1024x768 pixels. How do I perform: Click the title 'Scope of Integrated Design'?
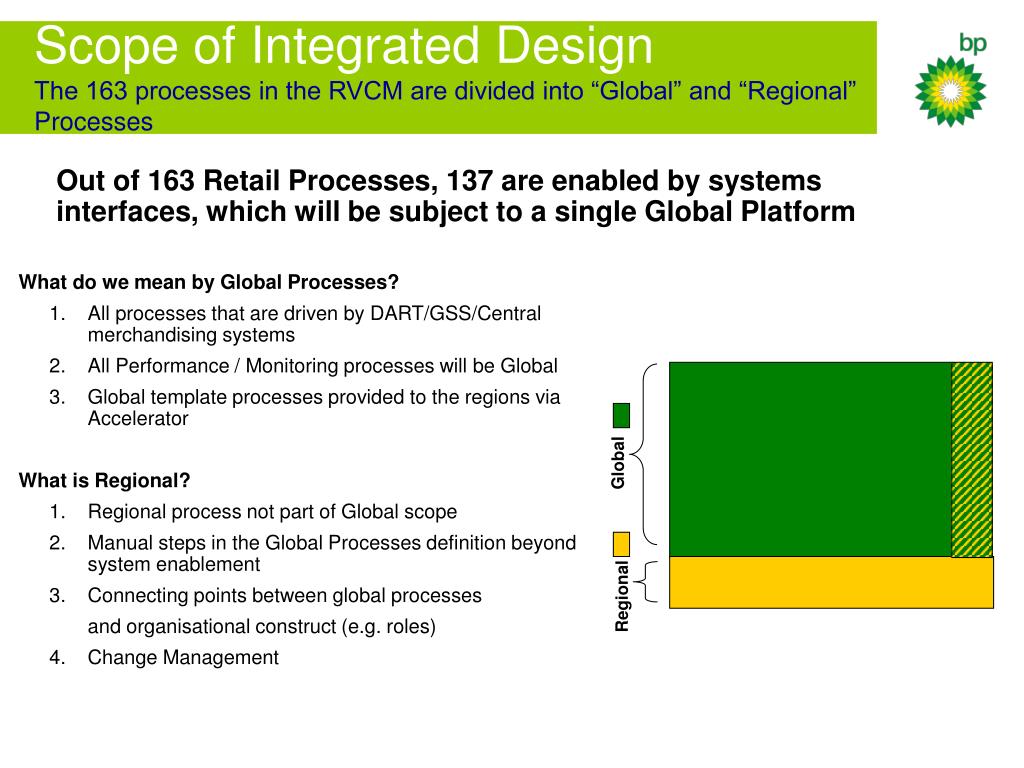344,46
